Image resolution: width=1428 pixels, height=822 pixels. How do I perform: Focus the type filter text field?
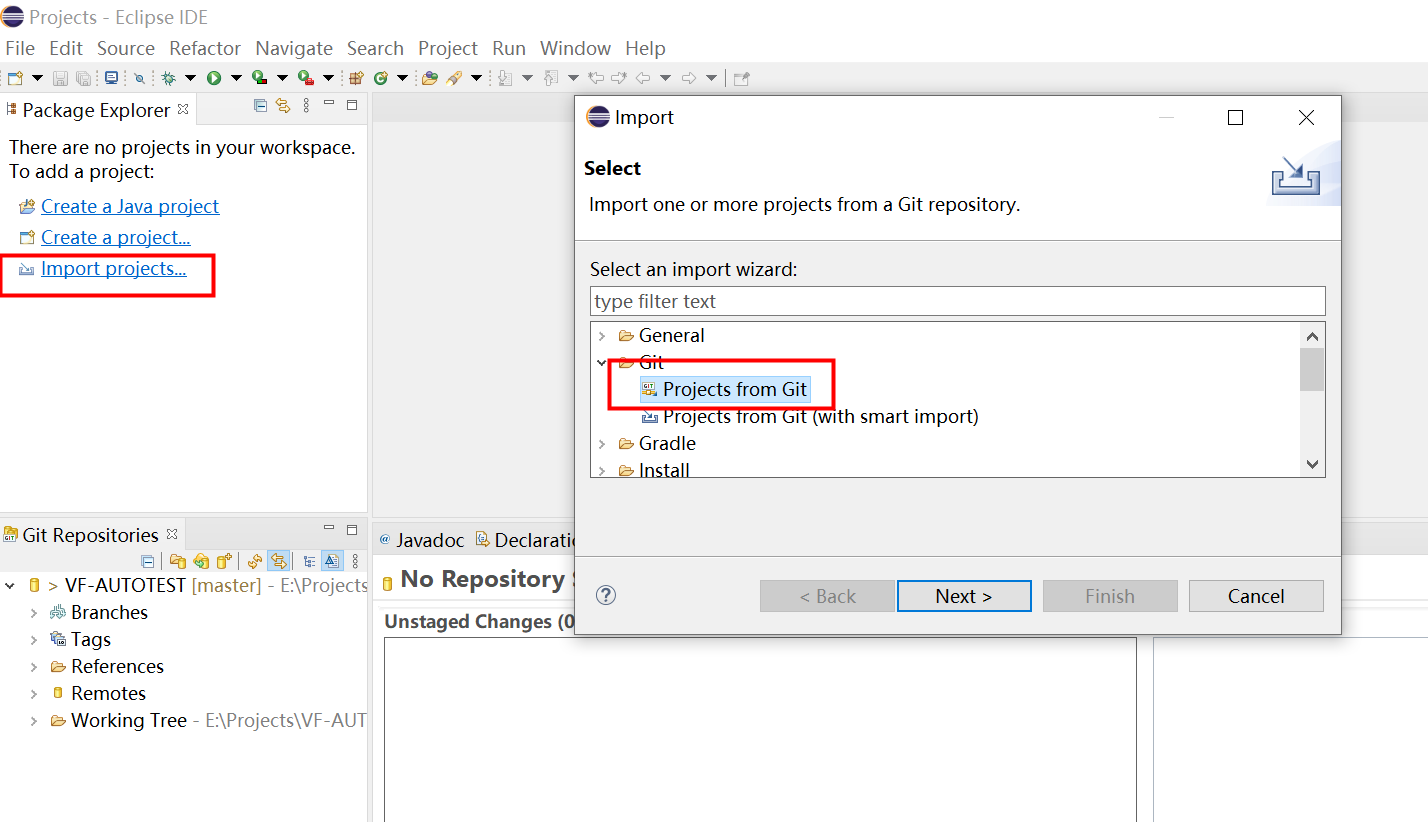(x=957, y=301)
